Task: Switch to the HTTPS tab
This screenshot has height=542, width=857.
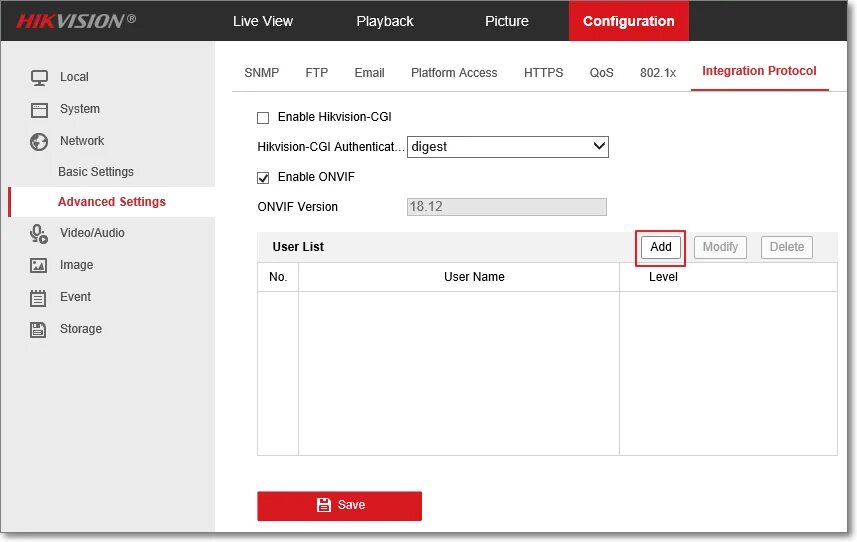Action: (x=543, y=73)
